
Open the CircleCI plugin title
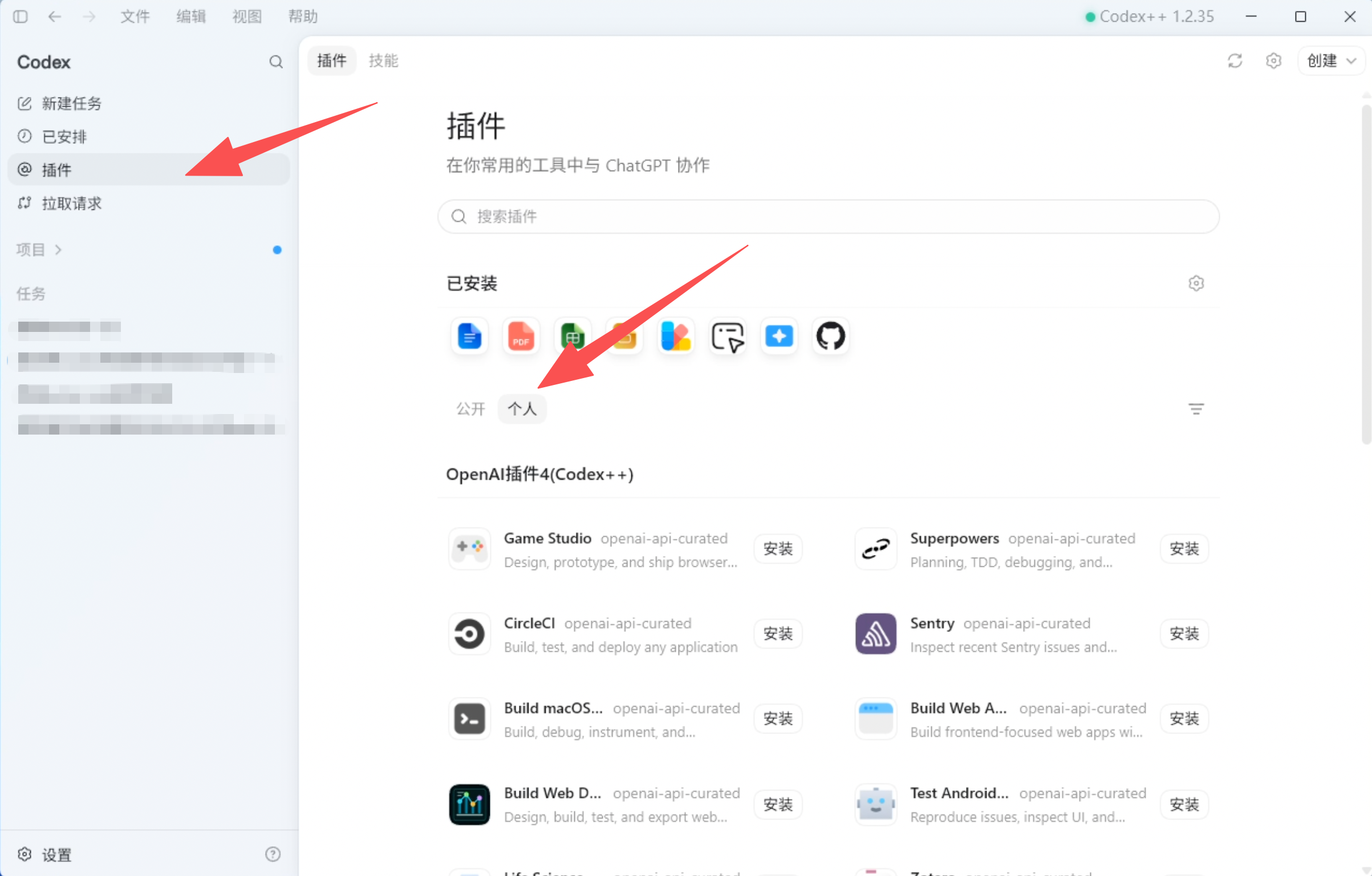point(529,623)
